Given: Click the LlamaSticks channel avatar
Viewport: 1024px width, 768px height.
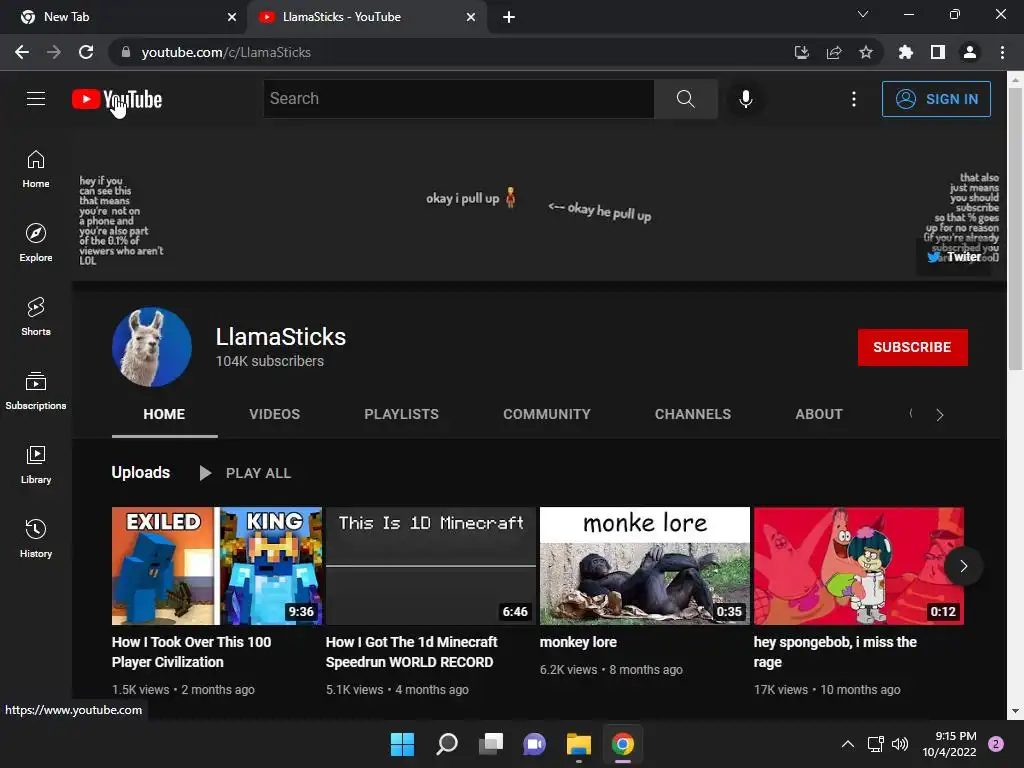Looking at the screenshot, I should tap(152, 347).
